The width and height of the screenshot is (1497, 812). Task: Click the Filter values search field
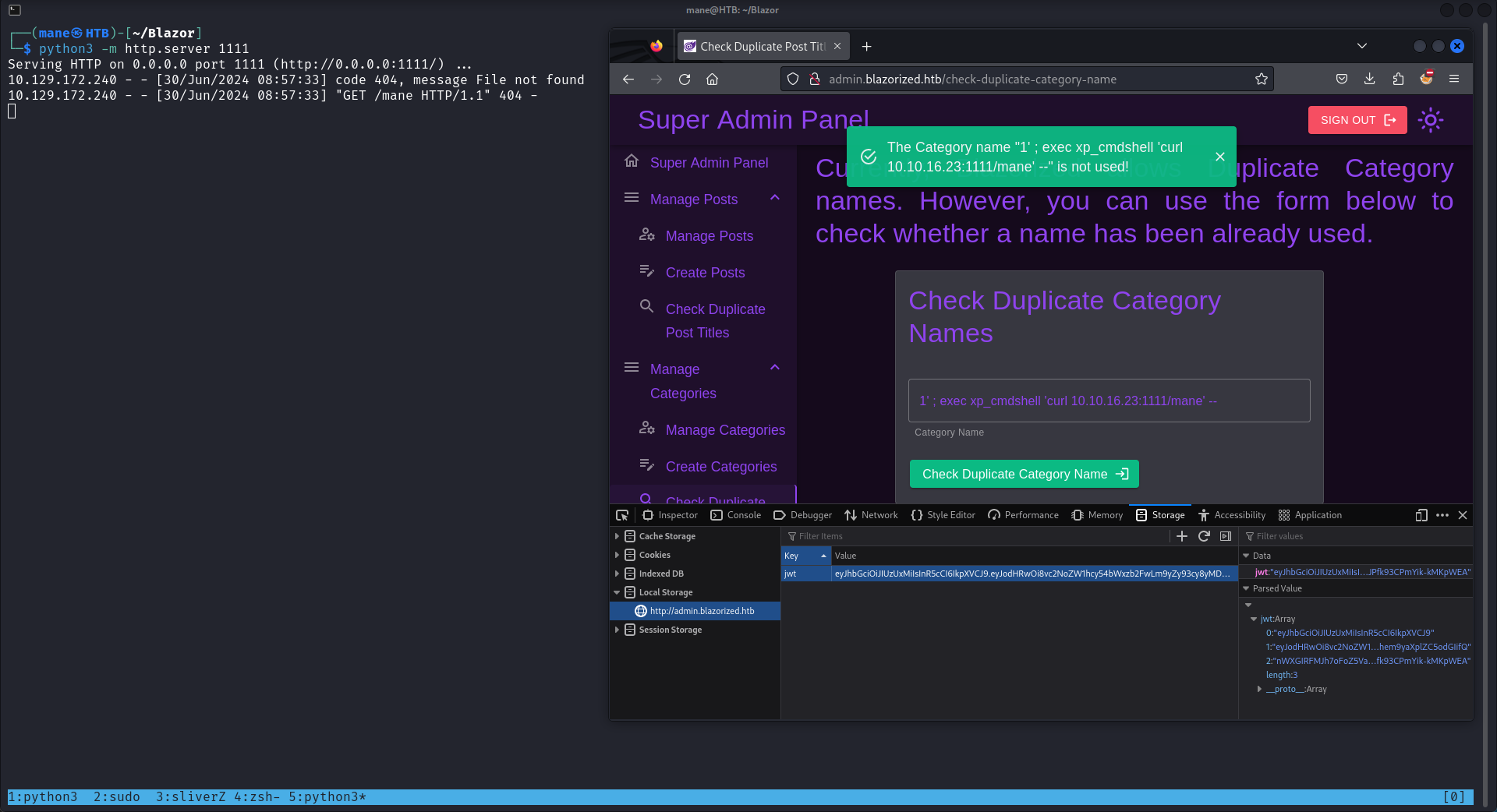pos(1355,536)
